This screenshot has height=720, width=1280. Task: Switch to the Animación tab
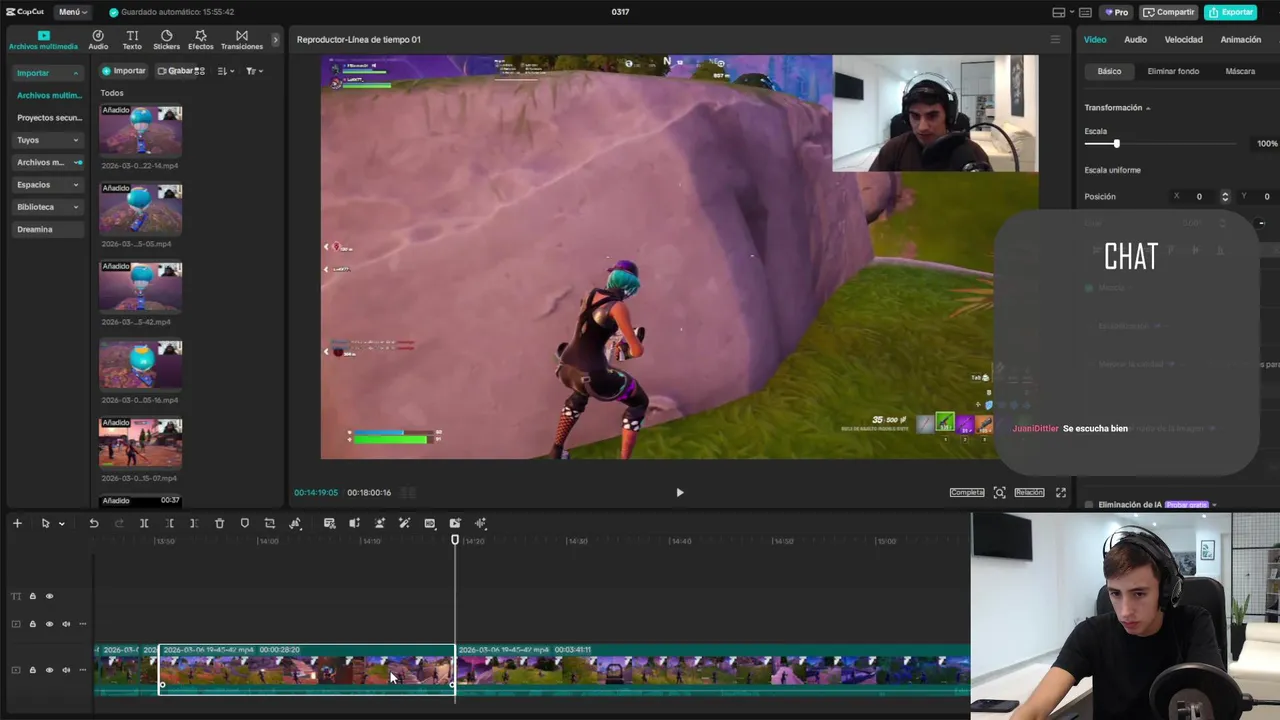click(x=1240, y=39)
